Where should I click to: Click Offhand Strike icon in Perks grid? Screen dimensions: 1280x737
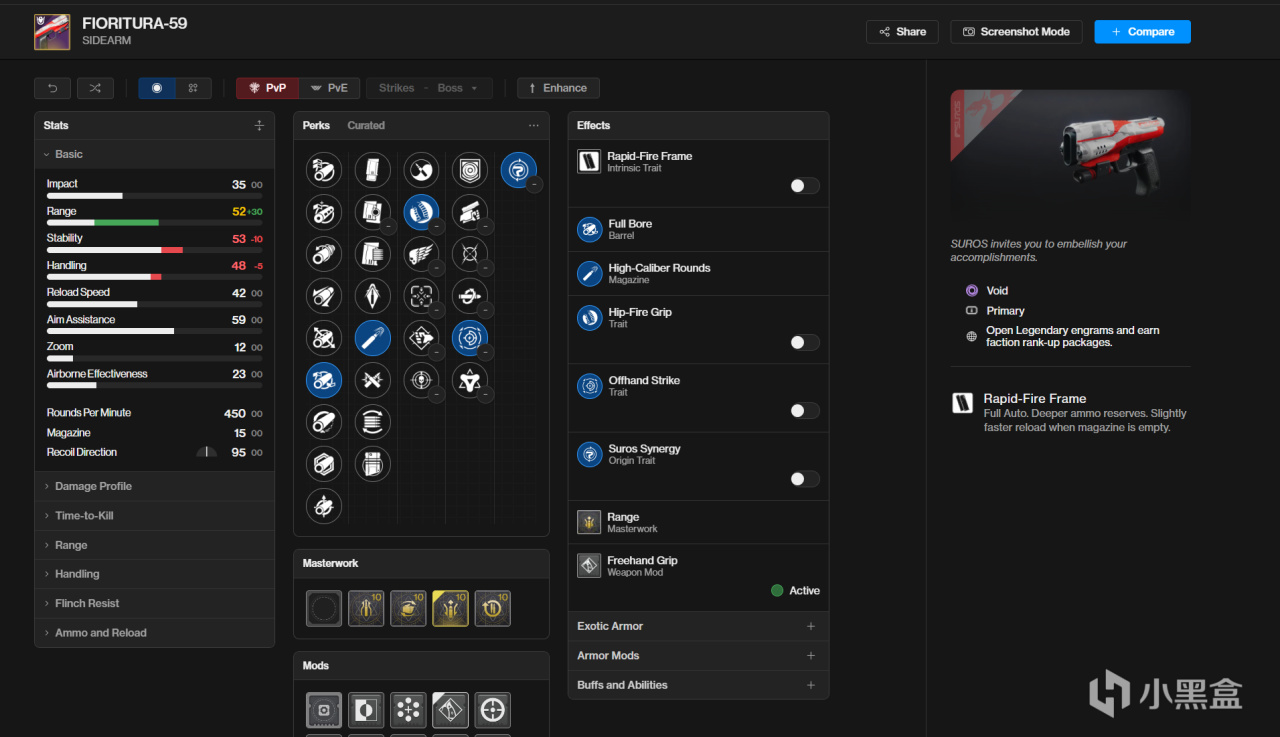pos(470,338)
